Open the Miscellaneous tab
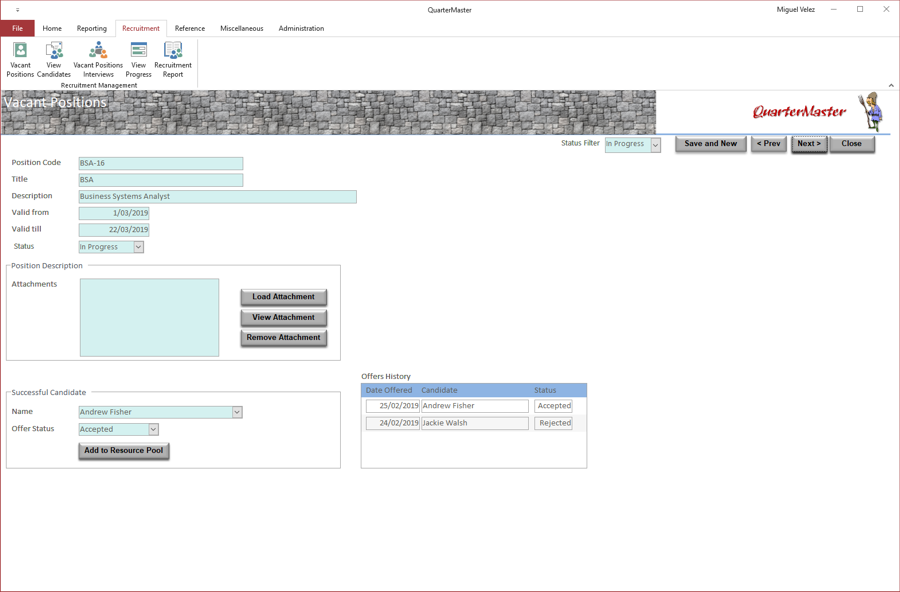 [x=242, y=28]
